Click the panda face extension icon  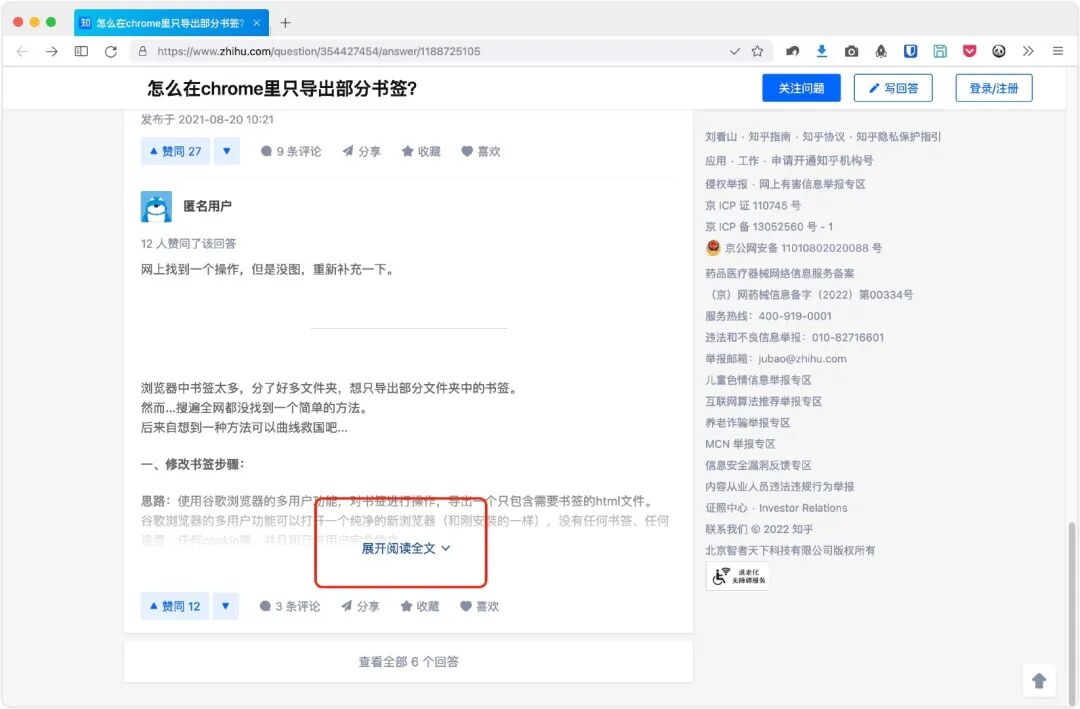[x=999, y=51]
